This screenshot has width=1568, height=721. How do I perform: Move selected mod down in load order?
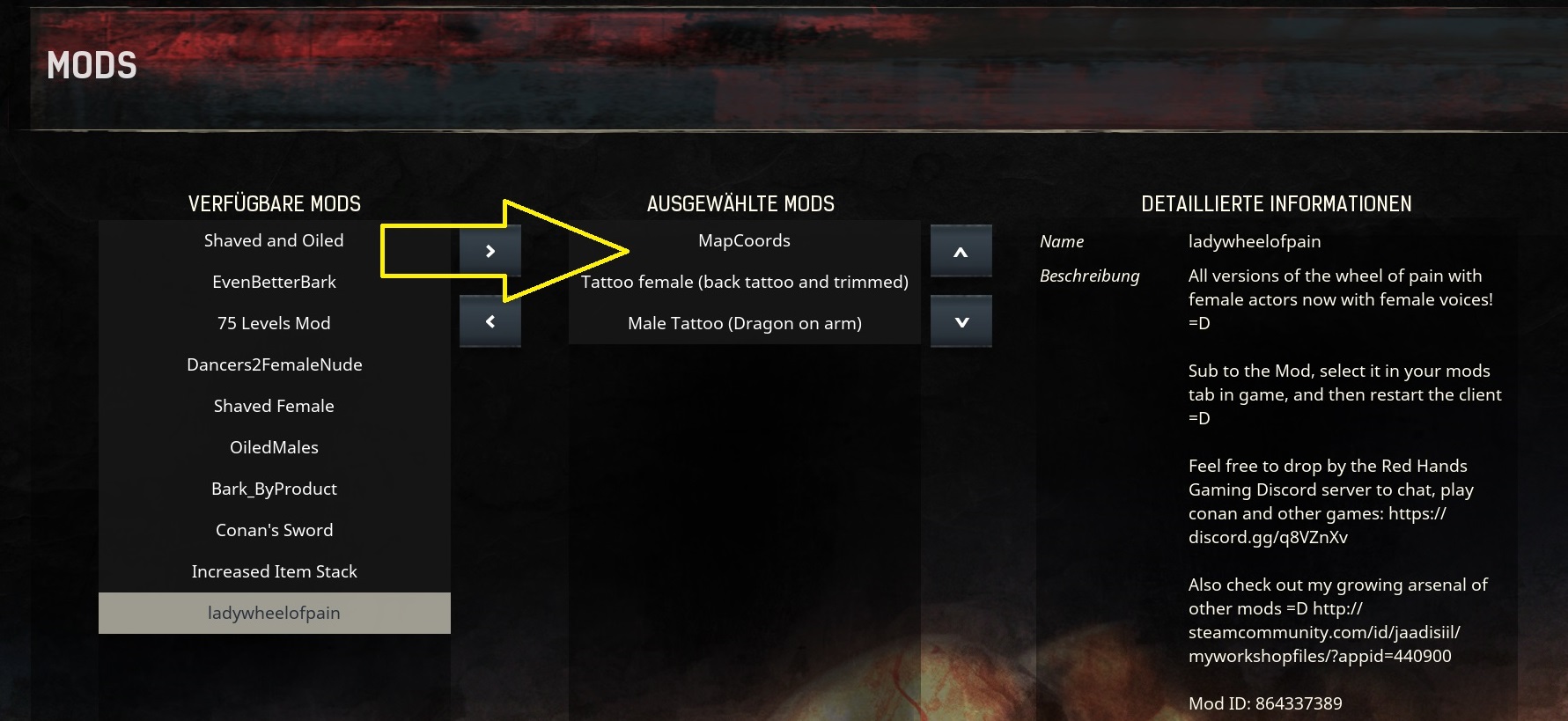[x=961, y=321]
